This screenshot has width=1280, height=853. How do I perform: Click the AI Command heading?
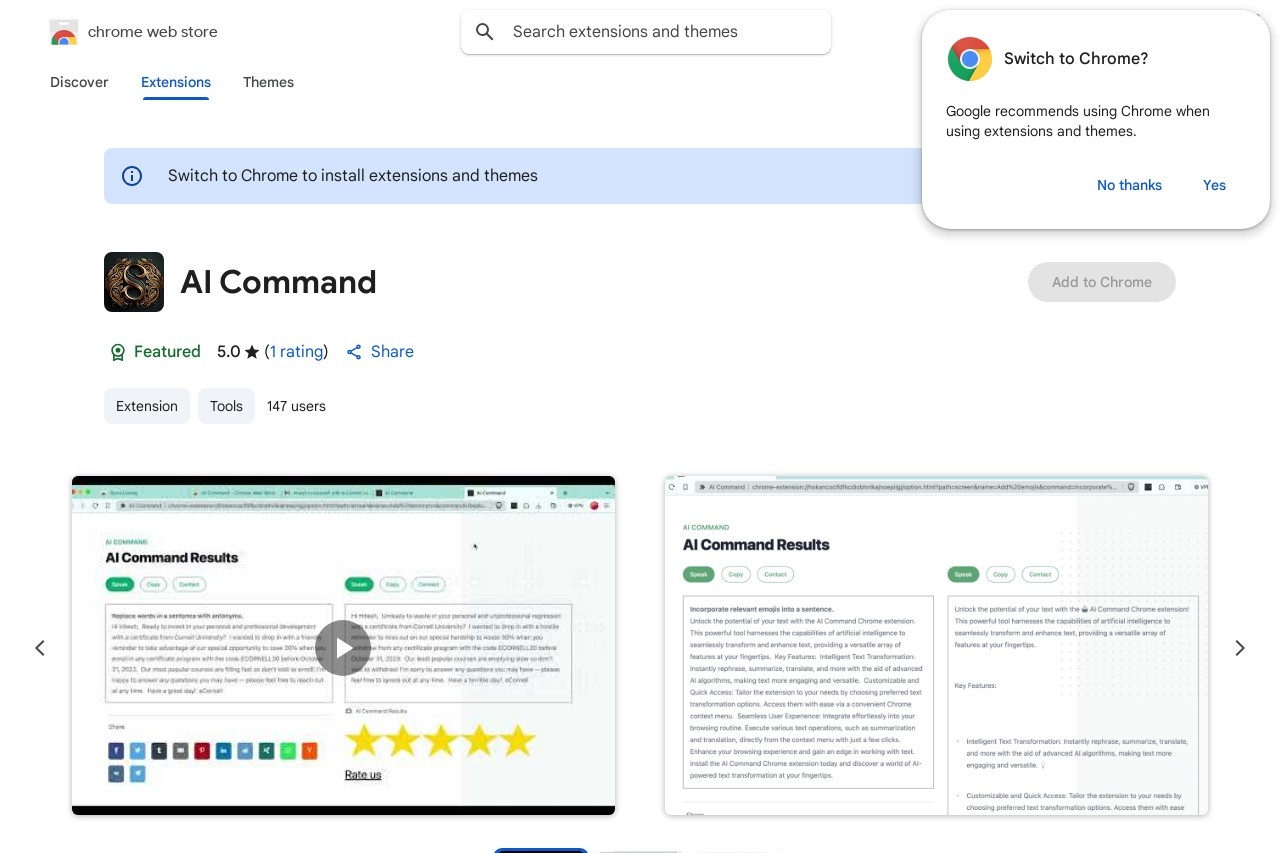278,282
